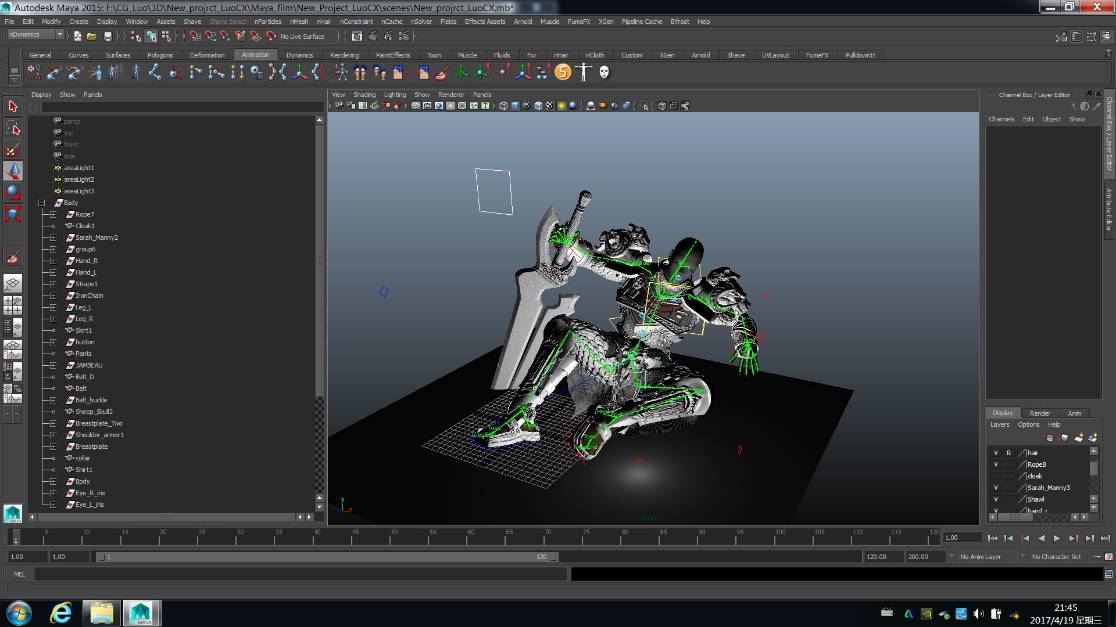This screenshot has height=627, width=1116.
Task: Switch to Render layer tab
Action: tap(1040, 413)
